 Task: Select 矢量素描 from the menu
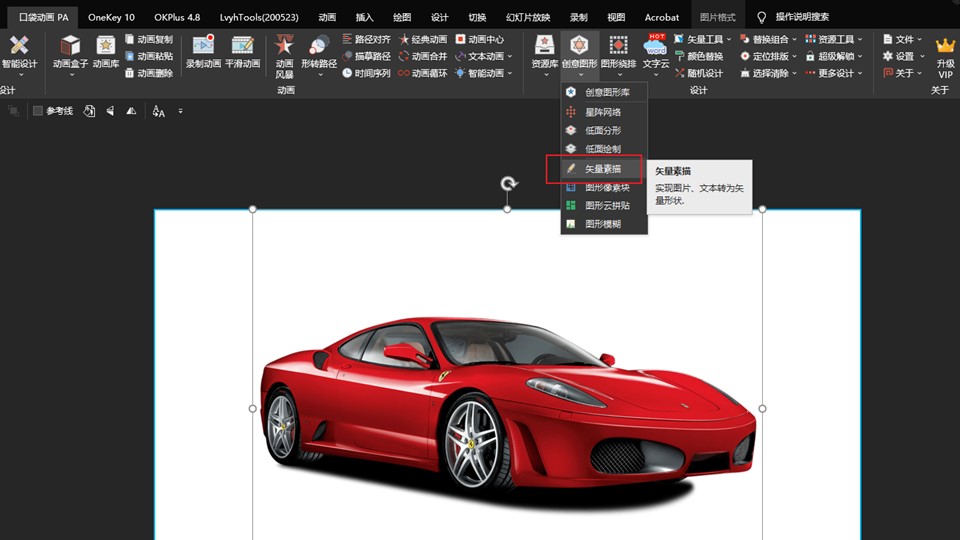coord(602,169)
